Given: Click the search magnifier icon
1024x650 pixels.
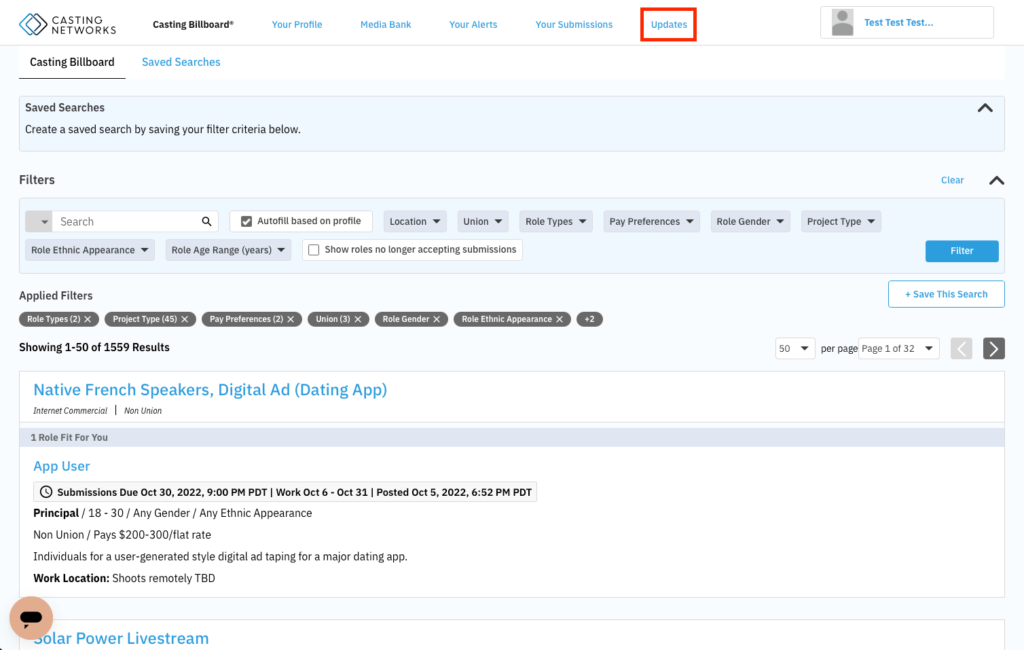Looking at the screenshot, I should coord(206,221).
